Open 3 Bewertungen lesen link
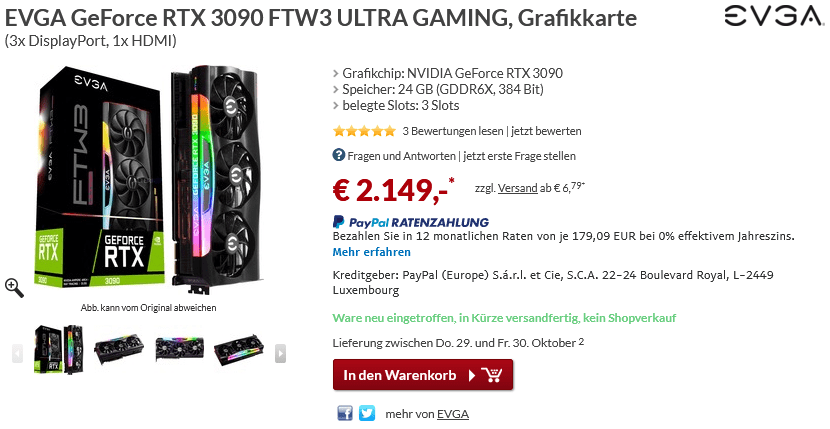This screenshot has width=830, height=429. 453,131
